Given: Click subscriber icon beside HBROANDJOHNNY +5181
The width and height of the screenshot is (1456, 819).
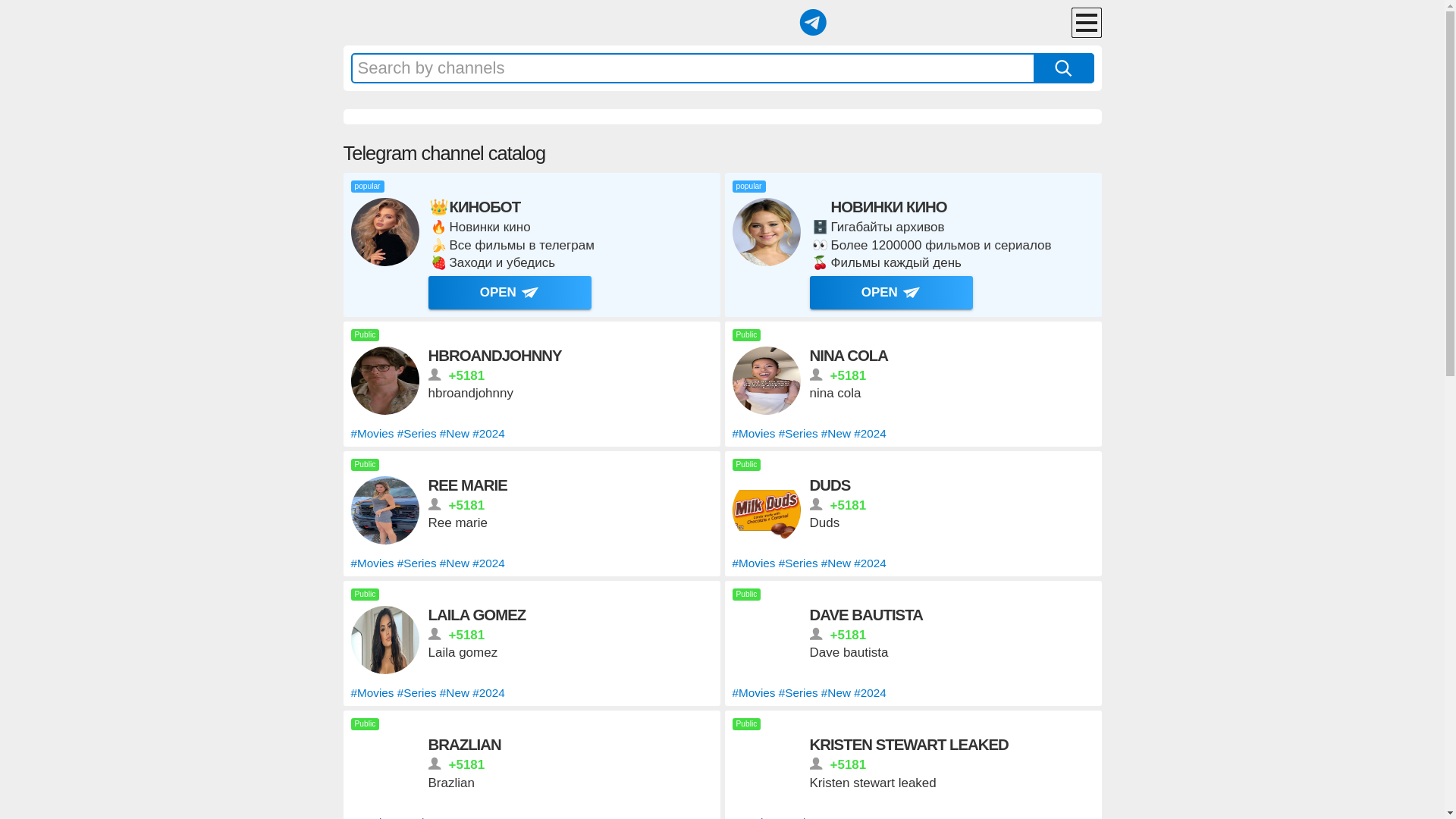Looking at the screenshot, I should pyautogui.click(x=435, y=375).
